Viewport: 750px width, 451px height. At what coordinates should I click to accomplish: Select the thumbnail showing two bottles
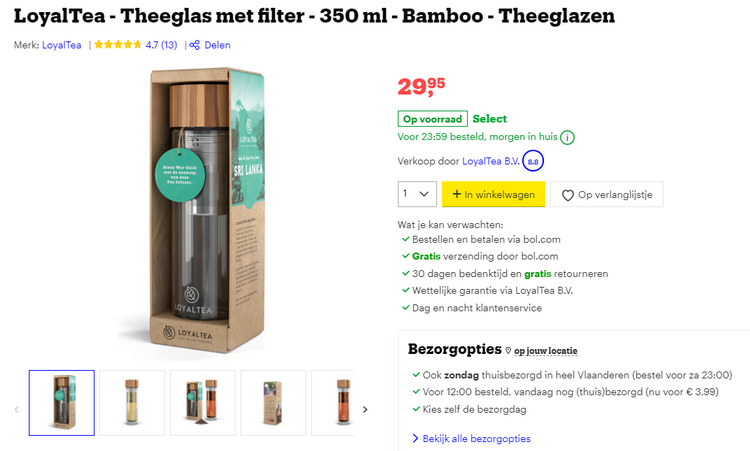pos(203,403)
